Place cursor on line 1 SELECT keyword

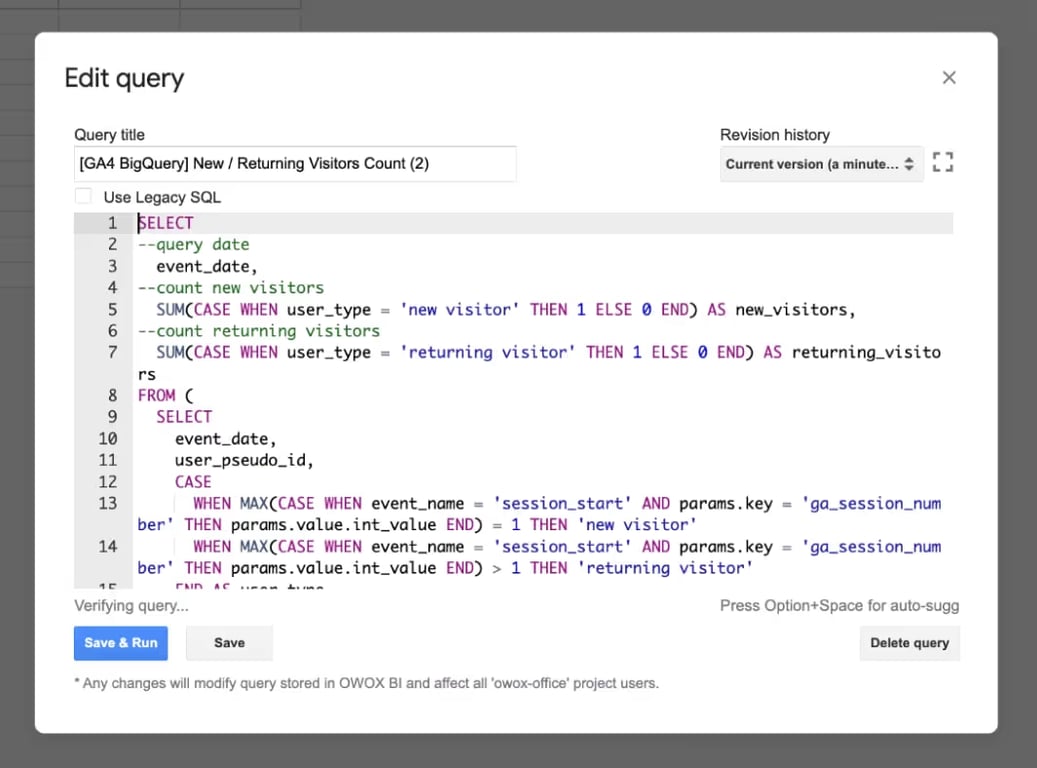(165, 223)
